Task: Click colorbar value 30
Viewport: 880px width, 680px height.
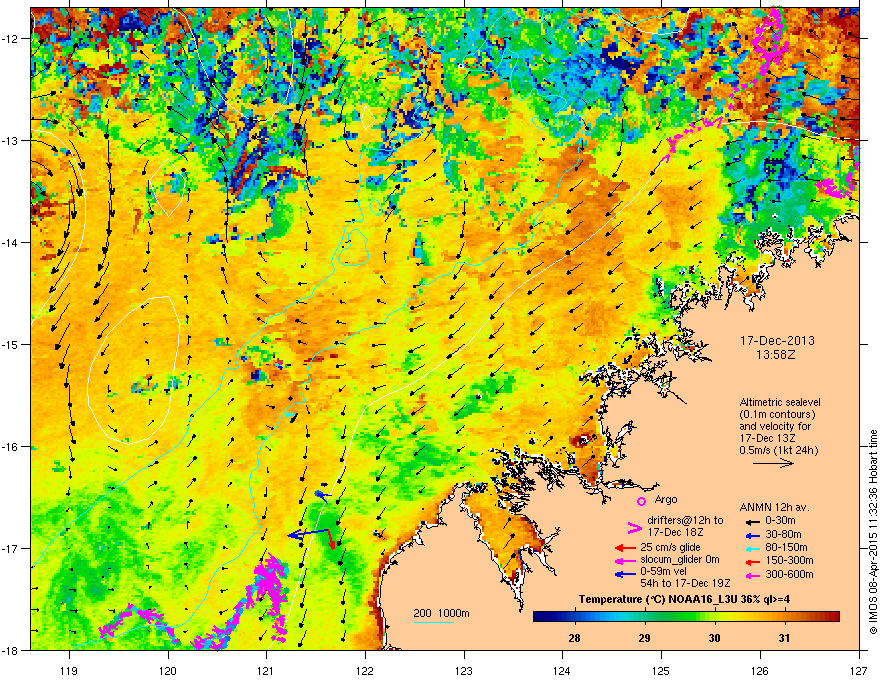Action: click(714, 638)
